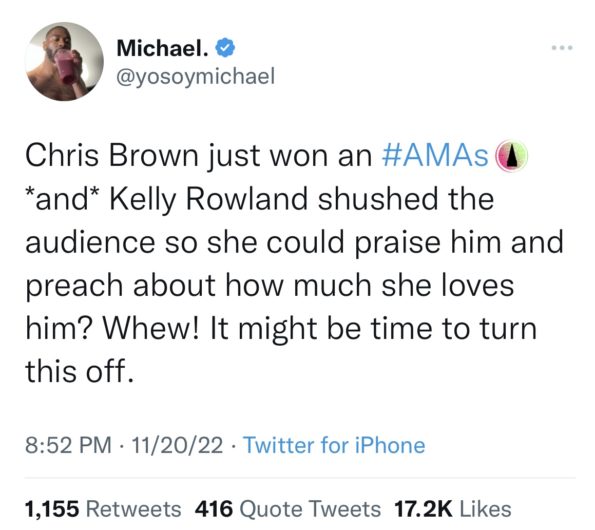595x530 pixels.
Task: View the 416 Quote Tweets list
Action: [288, 509]
